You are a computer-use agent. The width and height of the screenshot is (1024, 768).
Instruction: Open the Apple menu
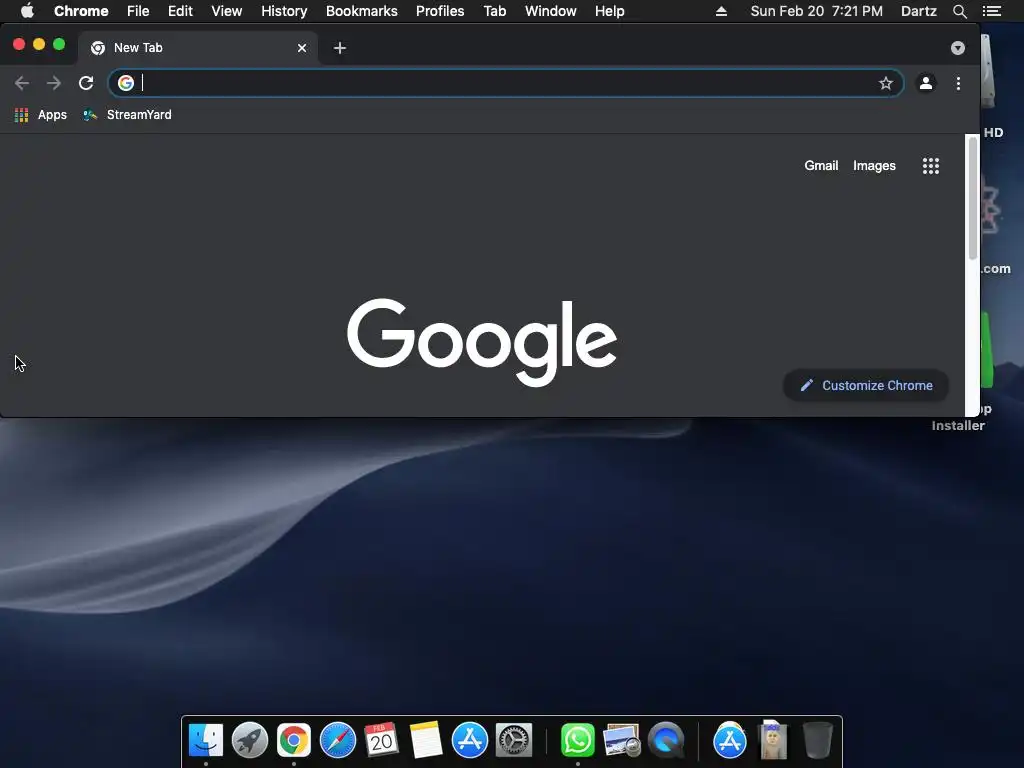[27, 10]
